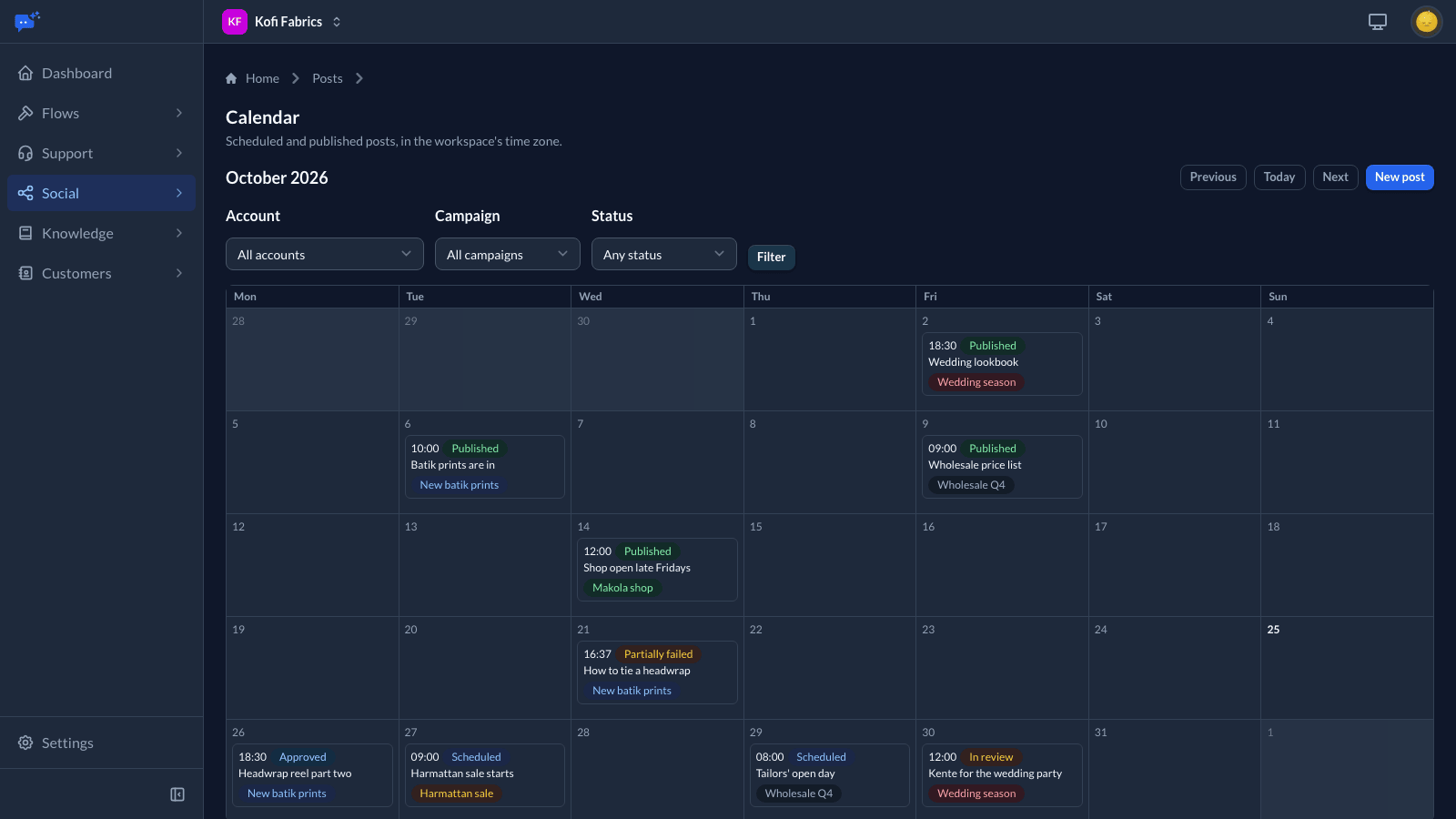Click the Knowledge book icon
This screenshot has height=819, width=1456.
click(25, 233)
